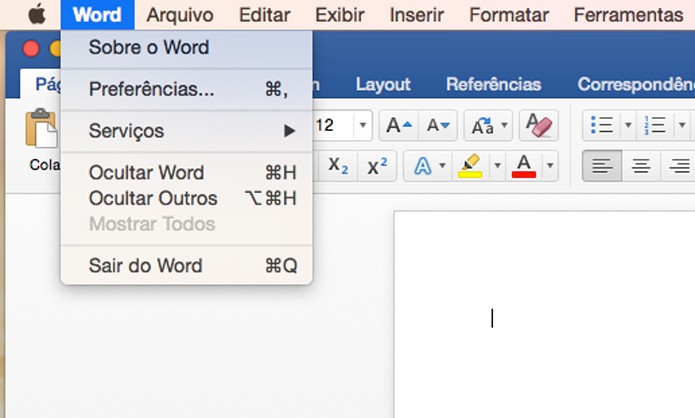695x418 pixels.
Task: Switch to the Referências ribbon tab
Action: point(493,84)
